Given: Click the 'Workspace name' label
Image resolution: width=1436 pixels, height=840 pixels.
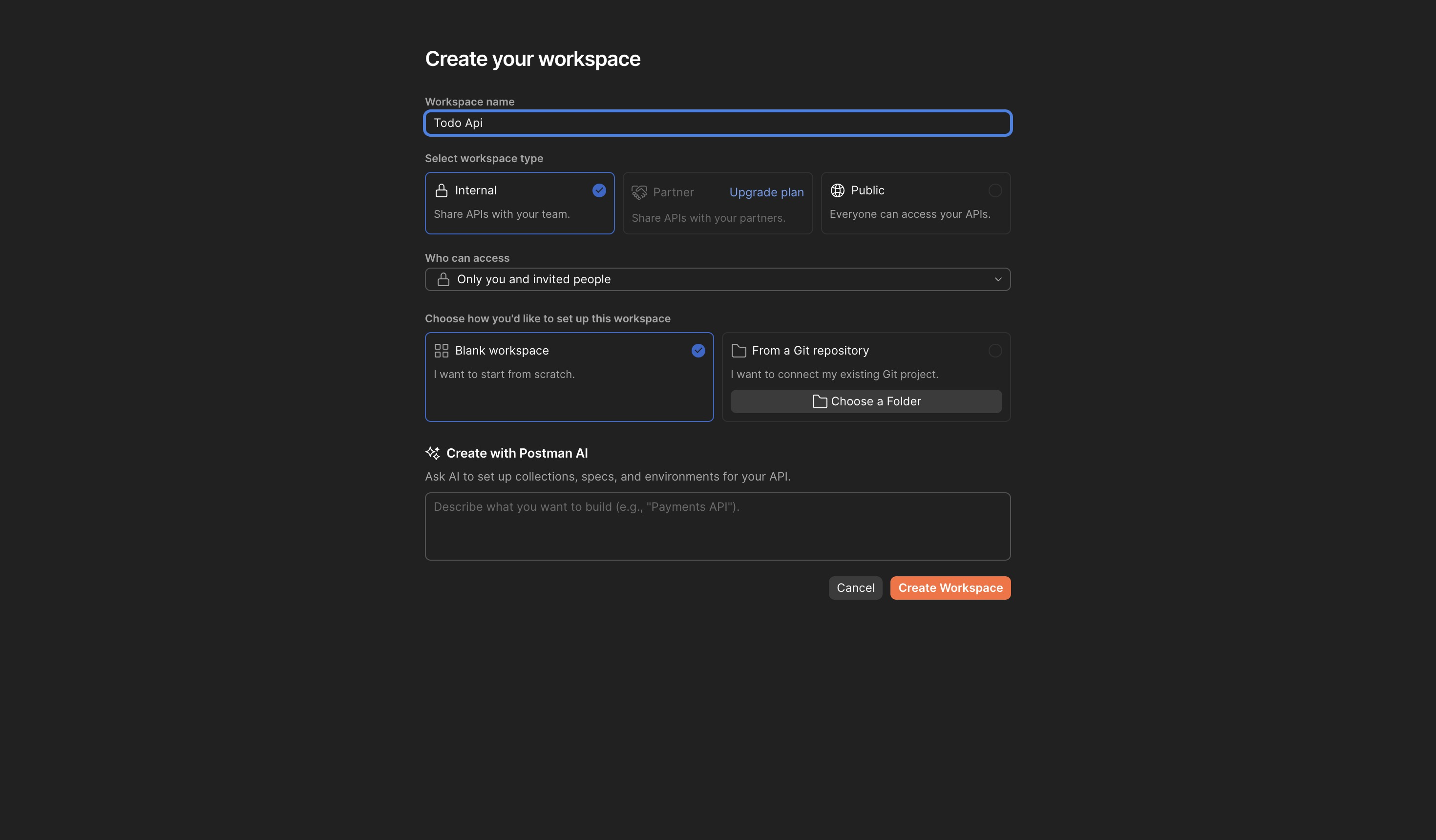Looking at the screenshot, I should pyautogui.click(x=469, y=102).
